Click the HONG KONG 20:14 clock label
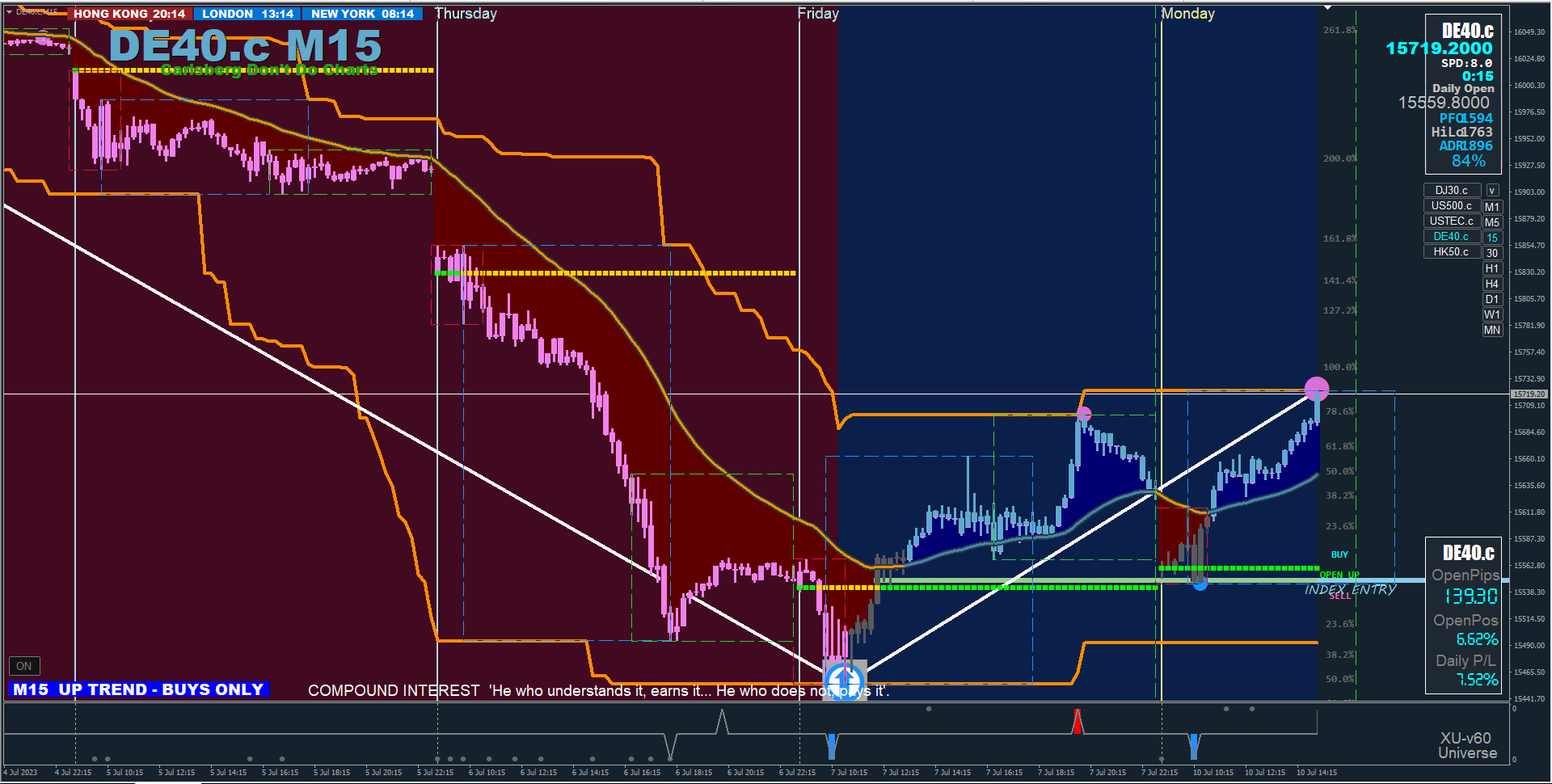 [129, 14]
